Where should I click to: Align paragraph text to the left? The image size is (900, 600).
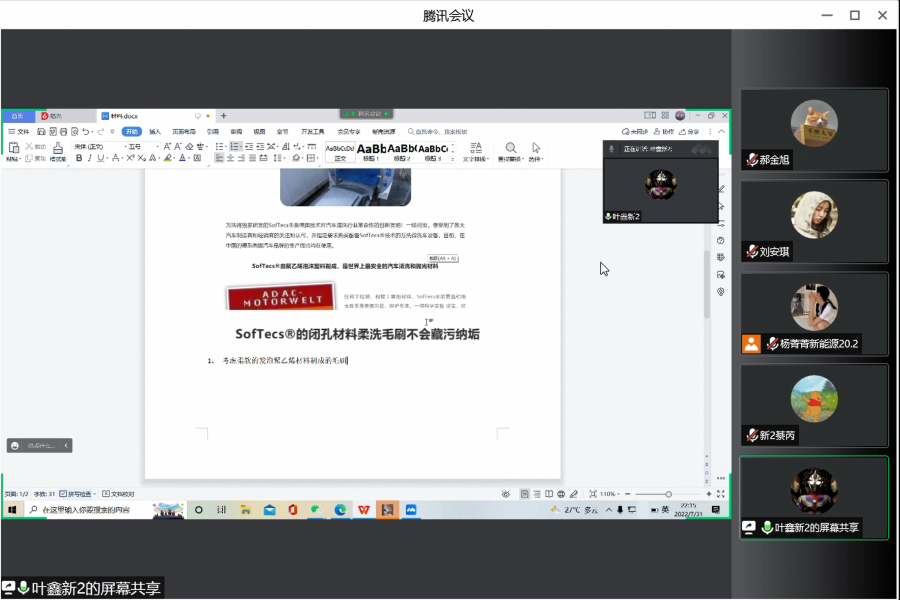click(219, 158)
